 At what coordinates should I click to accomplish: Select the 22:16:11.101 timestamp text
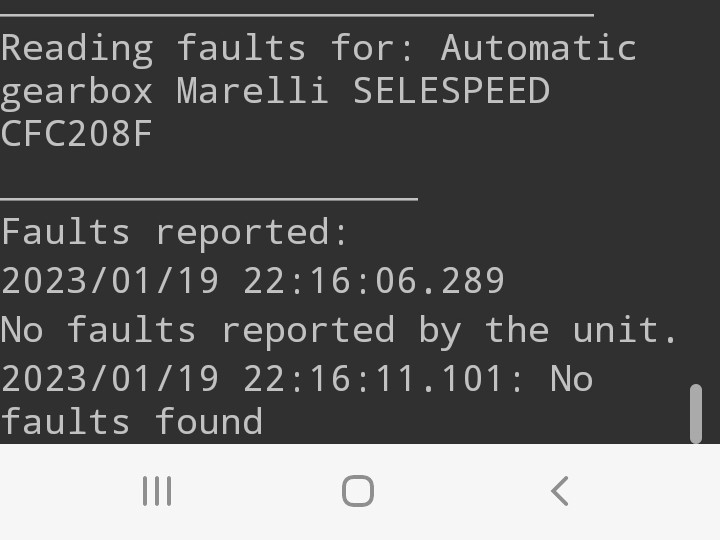coord(373,379)
